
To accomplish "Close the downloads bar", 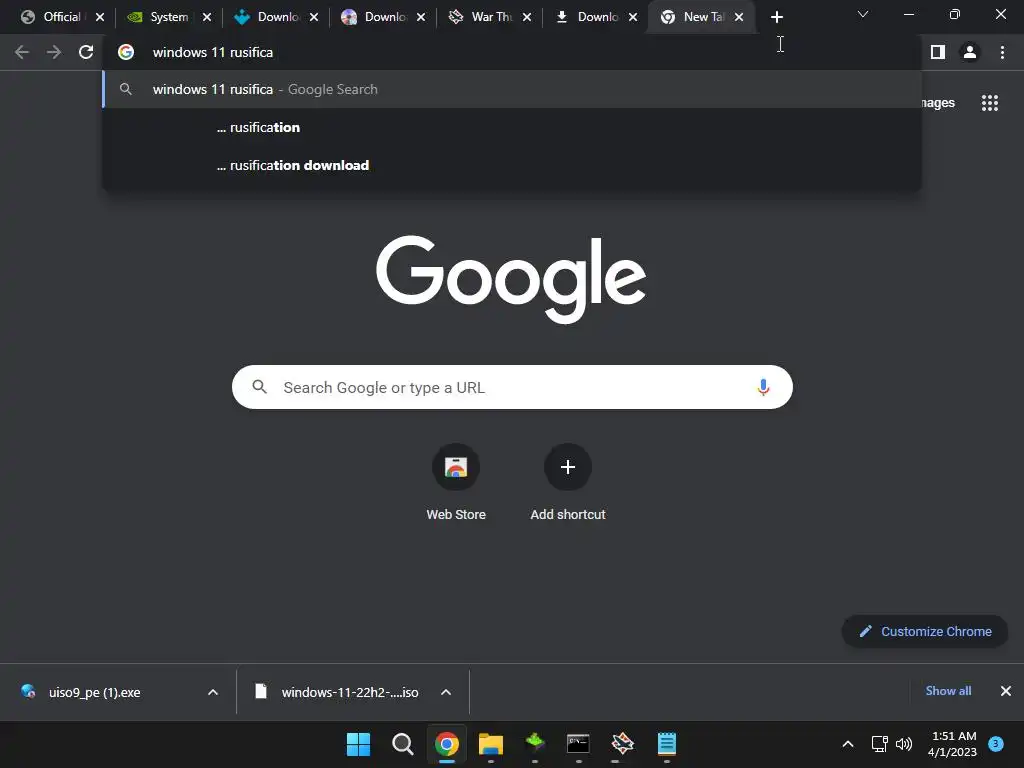I will 1006,691.
